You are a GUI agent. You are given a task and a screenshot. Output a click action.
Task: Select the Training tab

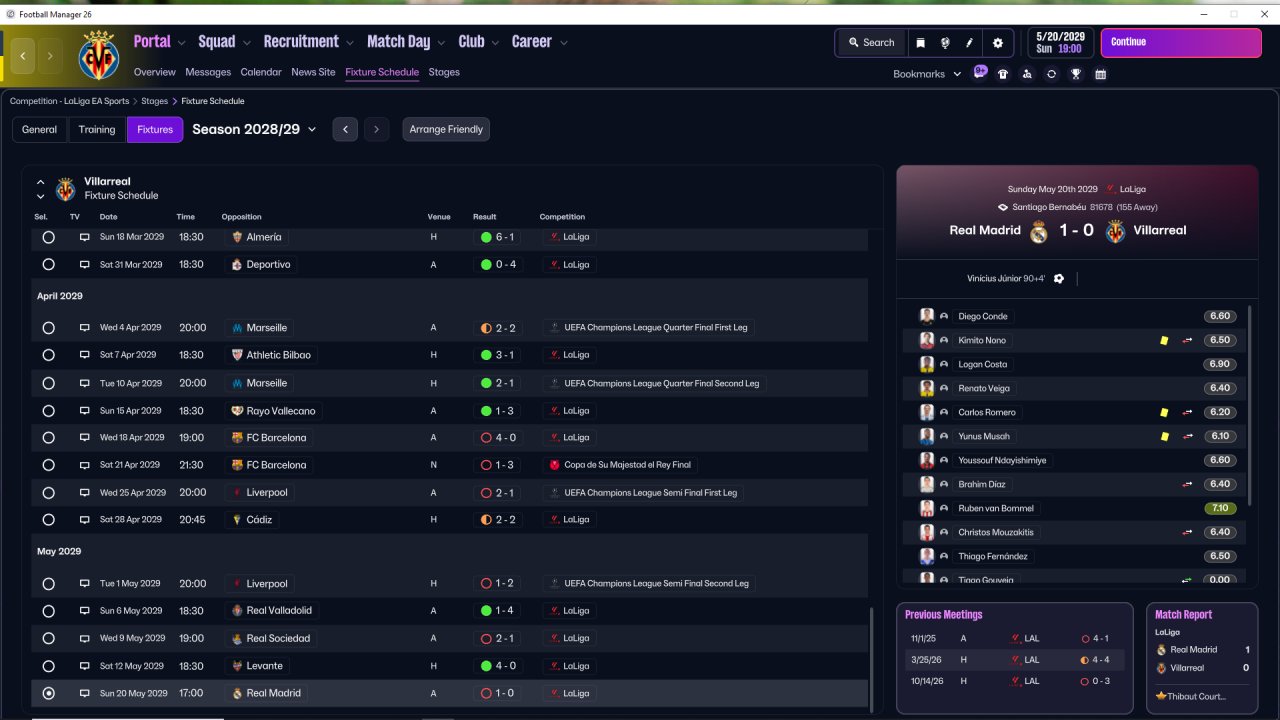pyautogui.click(x=97, y=129)
